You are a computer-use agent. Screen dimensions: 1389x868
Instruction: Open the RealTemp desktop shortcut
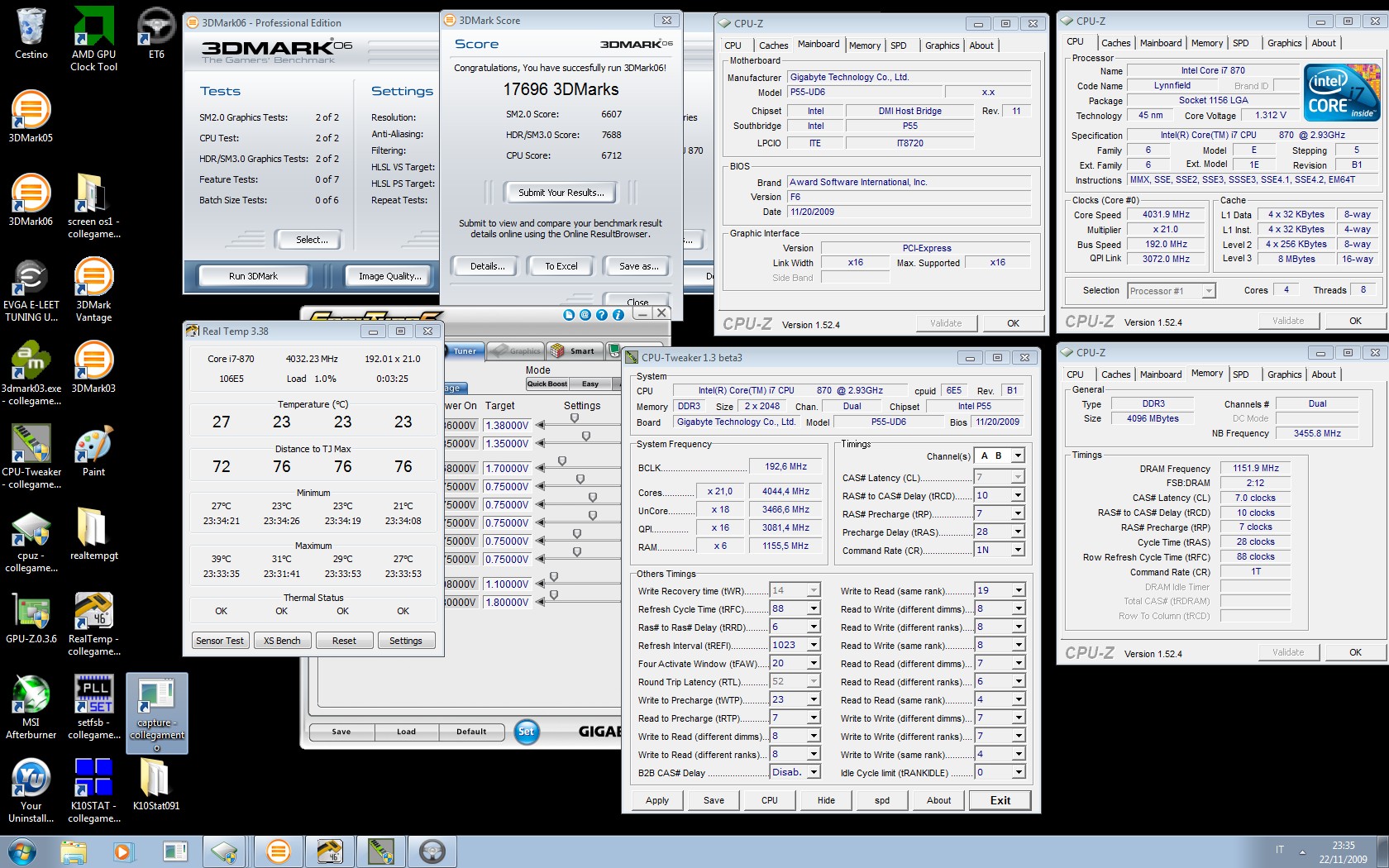pyautogui.click(x=93, y=624)
